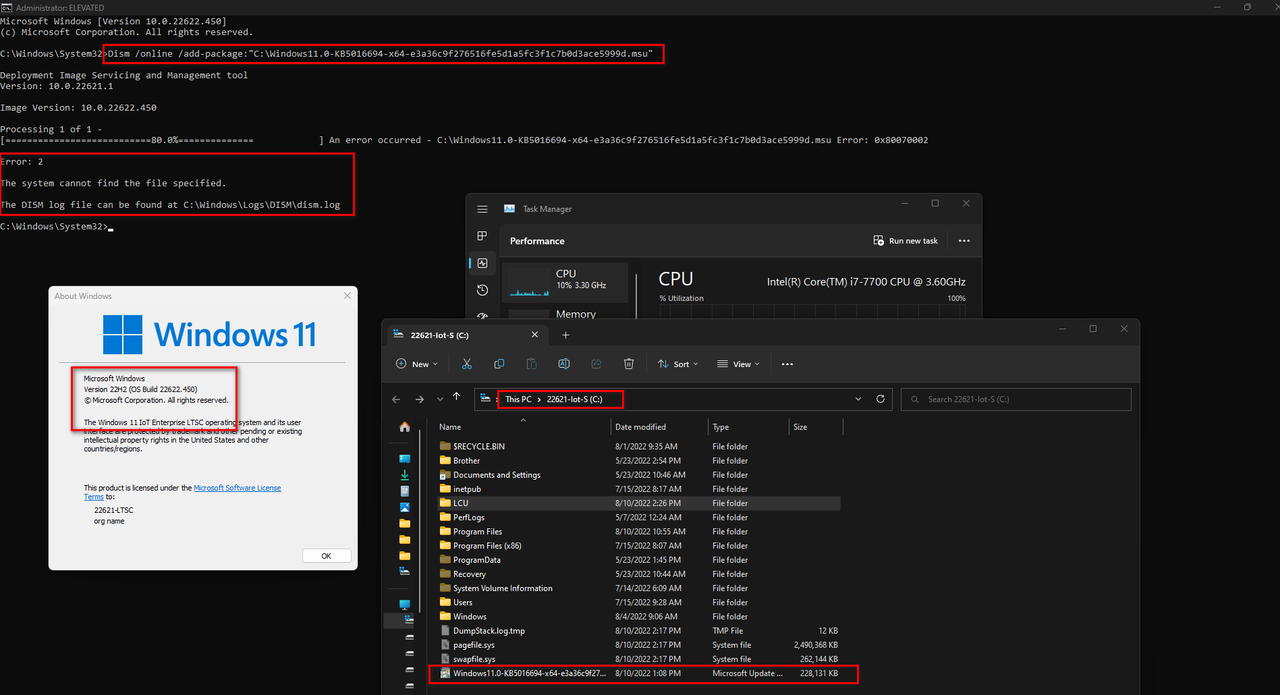Select the Documents and Settings folder
This screenshot has height=695, width=1280.
[639, 475]
